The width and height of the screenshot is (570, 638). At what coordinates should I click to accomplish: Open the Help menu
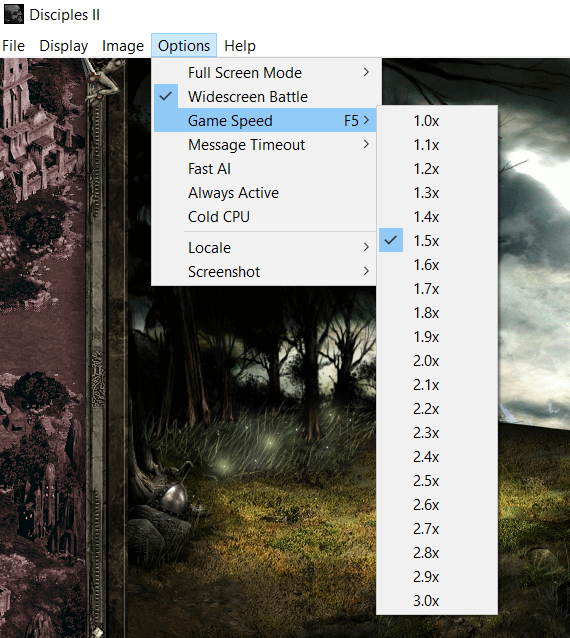click(240, 46)
